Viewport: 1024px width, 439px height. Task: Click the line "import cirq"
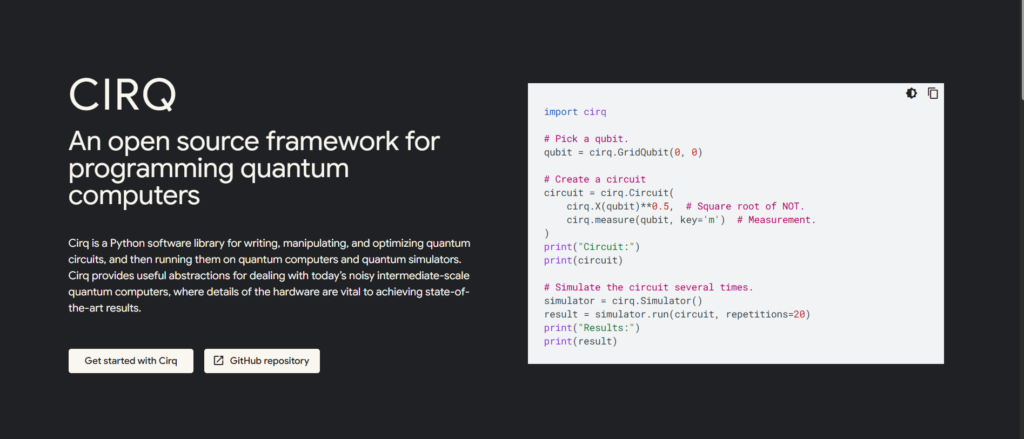coord(575,112)
